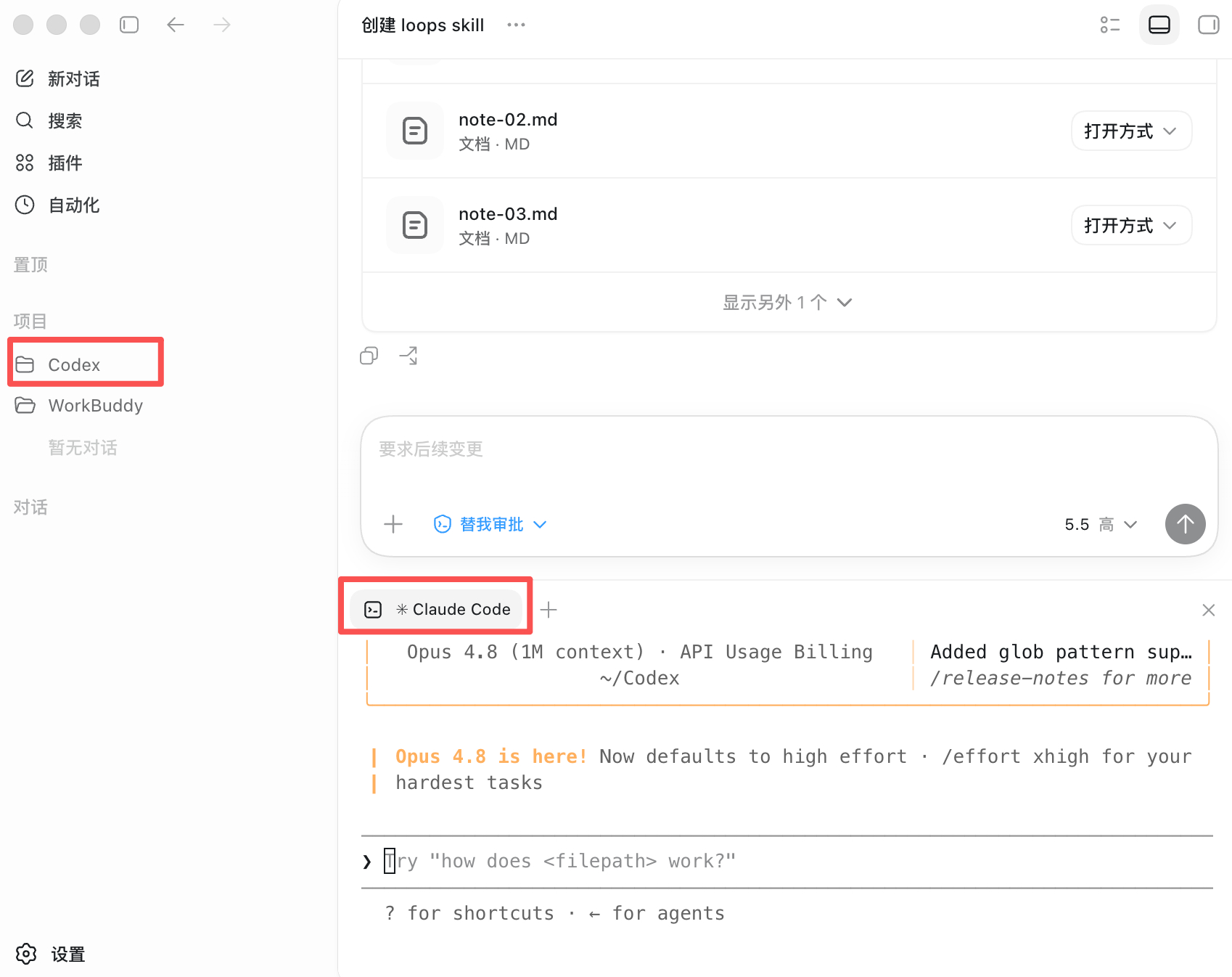Click the fork conversation arrow icon
The height and width of the screenshot is (977, 1232).
408,356
